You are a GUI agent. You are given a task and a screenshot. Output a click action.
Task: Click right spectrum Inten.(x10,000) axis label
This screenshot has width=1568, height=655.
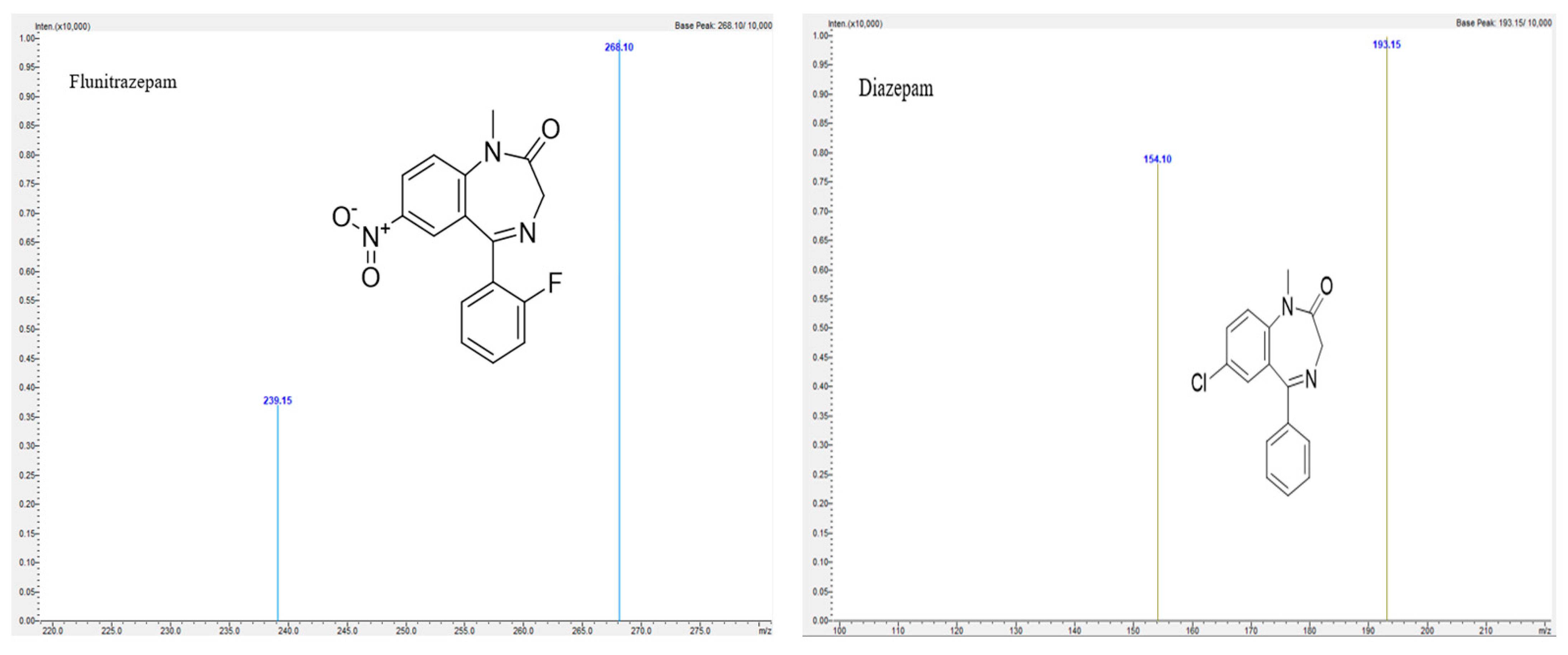coord(855,23)
